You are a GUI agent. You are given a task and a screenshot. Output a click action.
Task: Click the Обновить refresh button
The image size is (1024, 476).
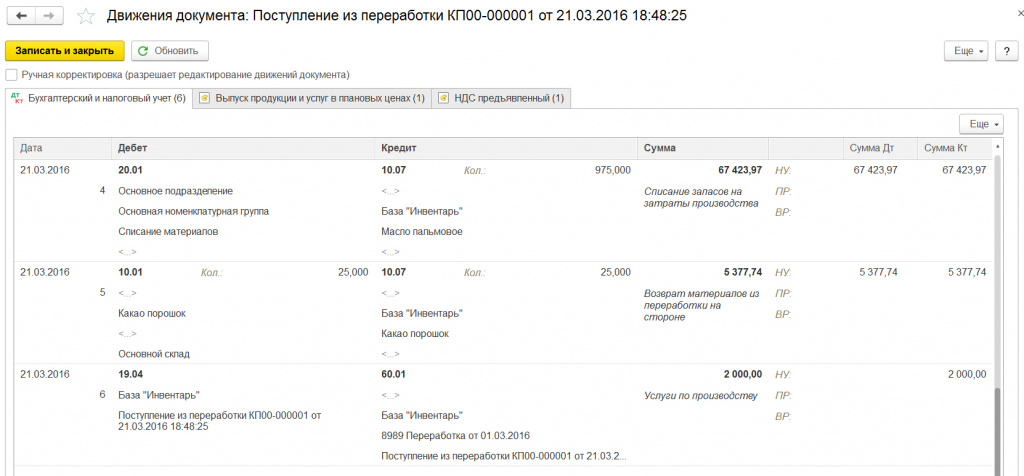169,51
